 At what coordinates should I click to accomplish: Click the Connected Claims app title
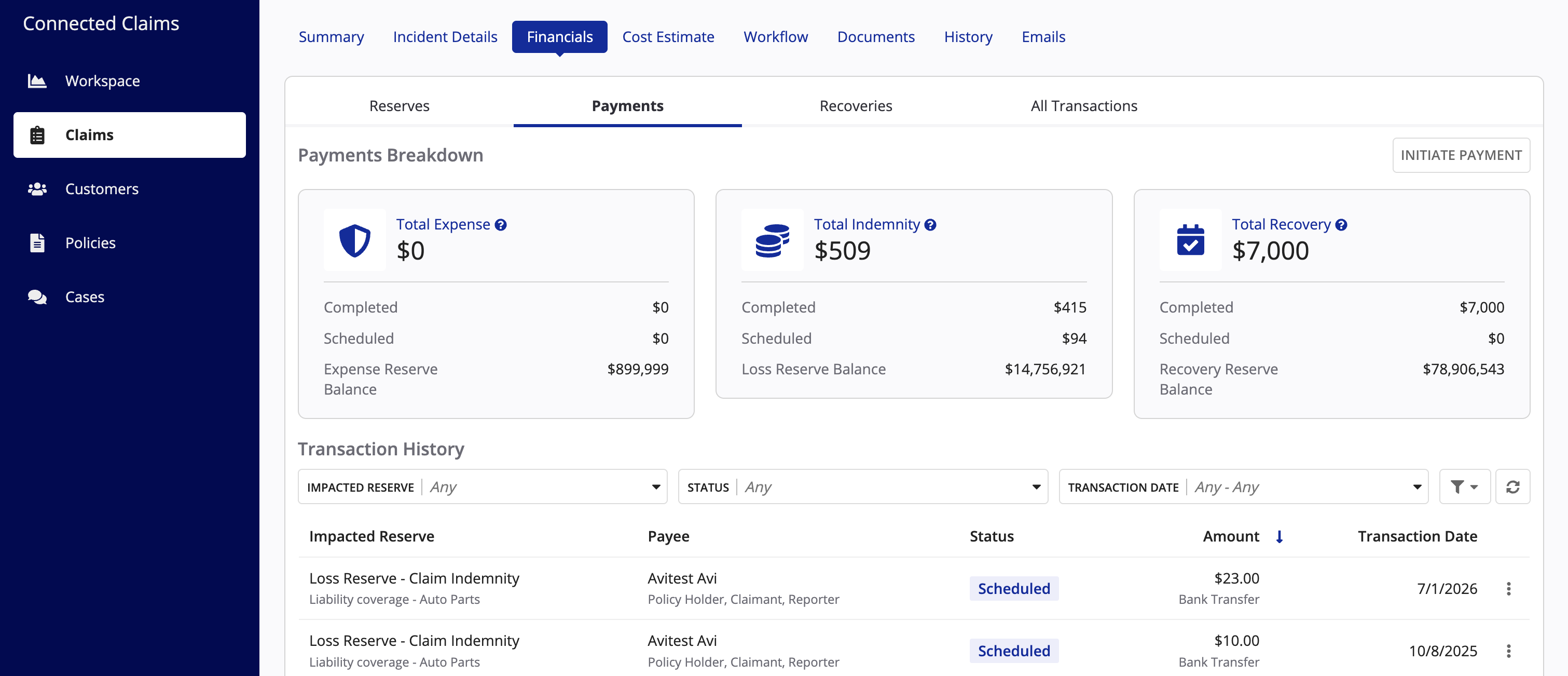point(101,23)
